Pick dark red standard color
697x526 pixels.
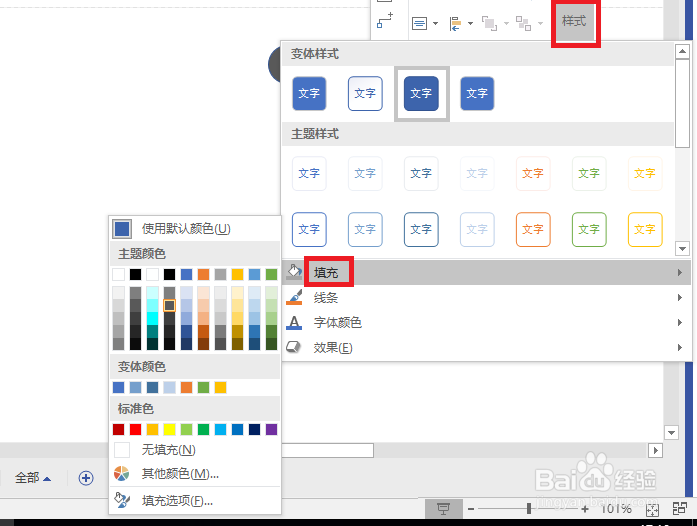(119, 429)
